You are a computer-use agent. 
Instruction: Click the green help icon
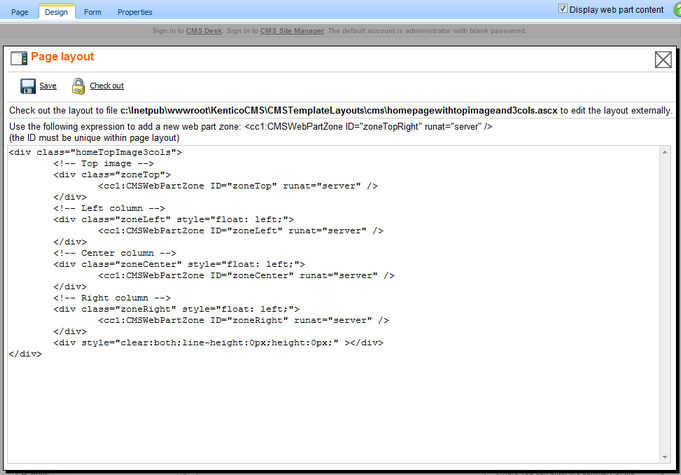point(676,9)
